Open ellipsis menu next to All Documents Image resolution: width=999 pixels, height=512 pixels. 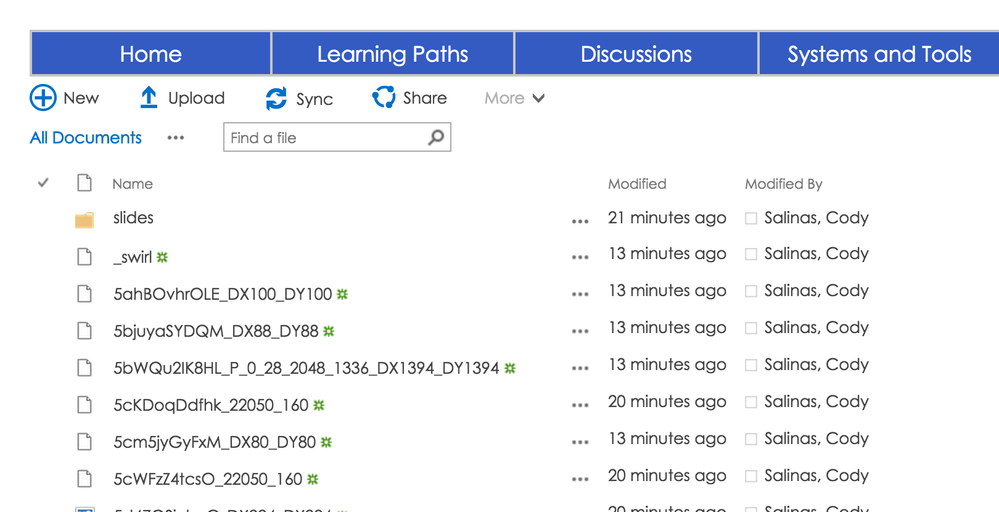click(176, 138)
